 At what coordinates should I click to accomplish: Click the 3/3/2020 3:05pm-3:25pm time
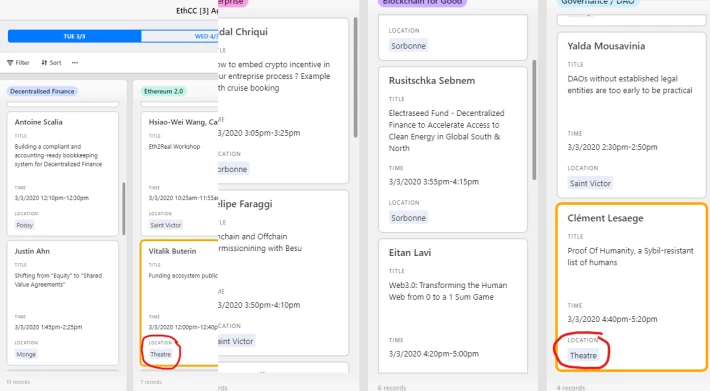point(259,133)
